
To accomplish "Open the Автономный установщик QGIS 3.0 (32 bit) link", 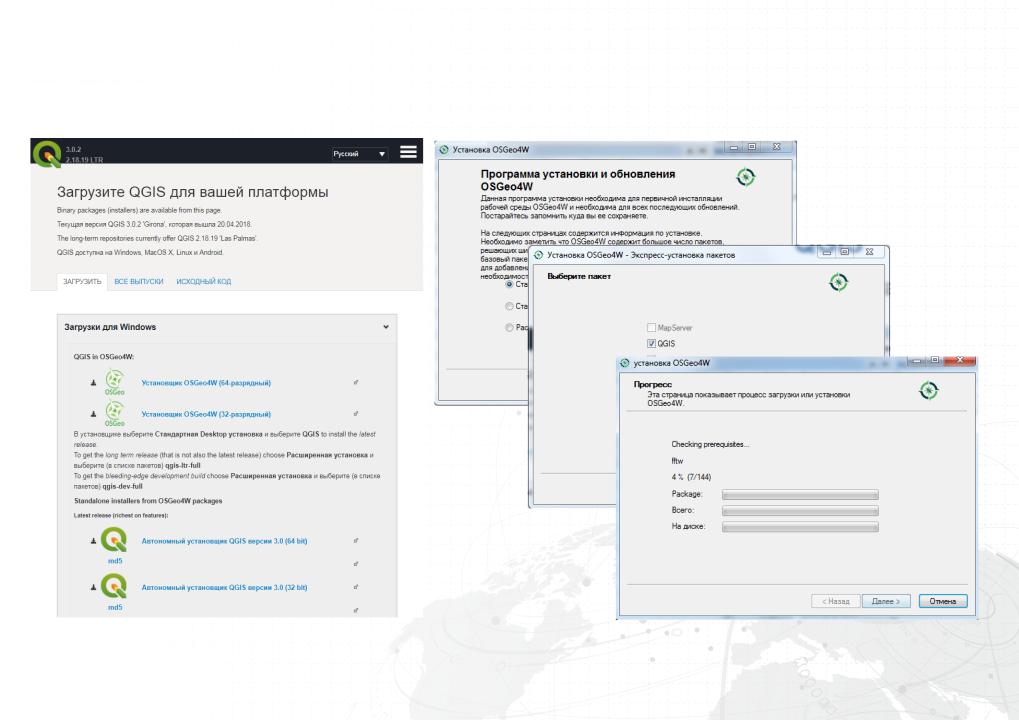I will click(x=224, y=587).
